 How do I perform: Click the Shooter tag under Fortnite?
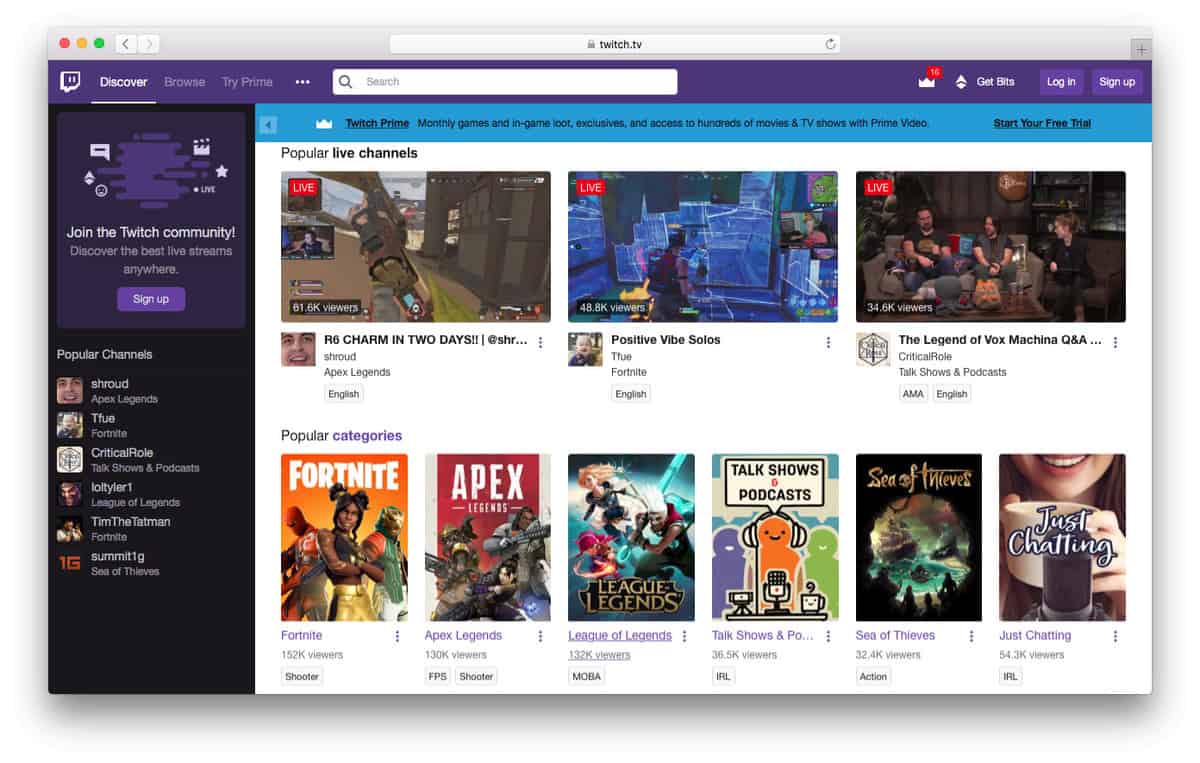[x=302, y=677]
